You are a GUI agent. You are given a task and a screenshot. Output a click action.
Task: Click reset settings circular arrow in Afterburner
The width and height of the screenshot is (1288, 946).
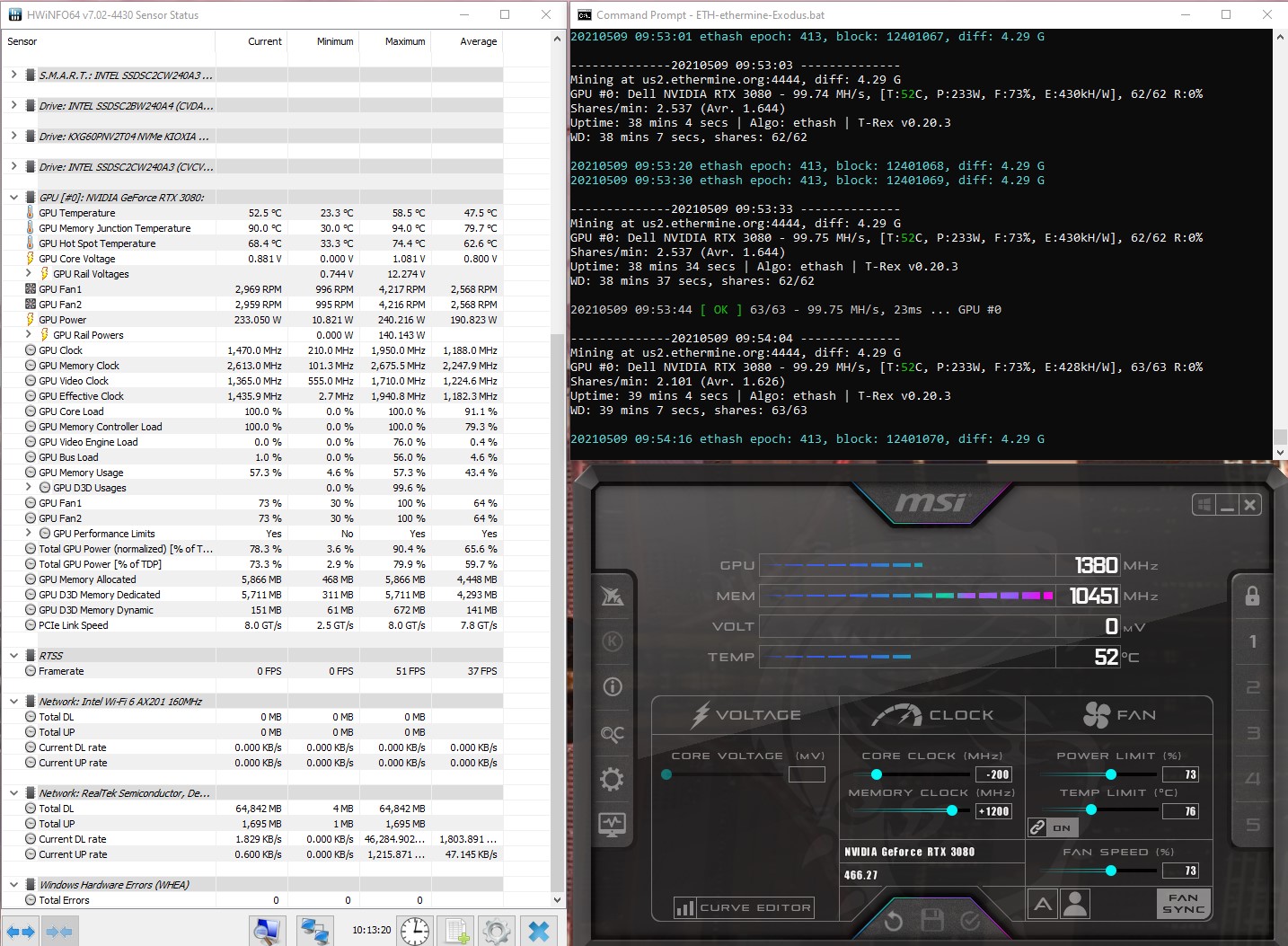point(893,921)
